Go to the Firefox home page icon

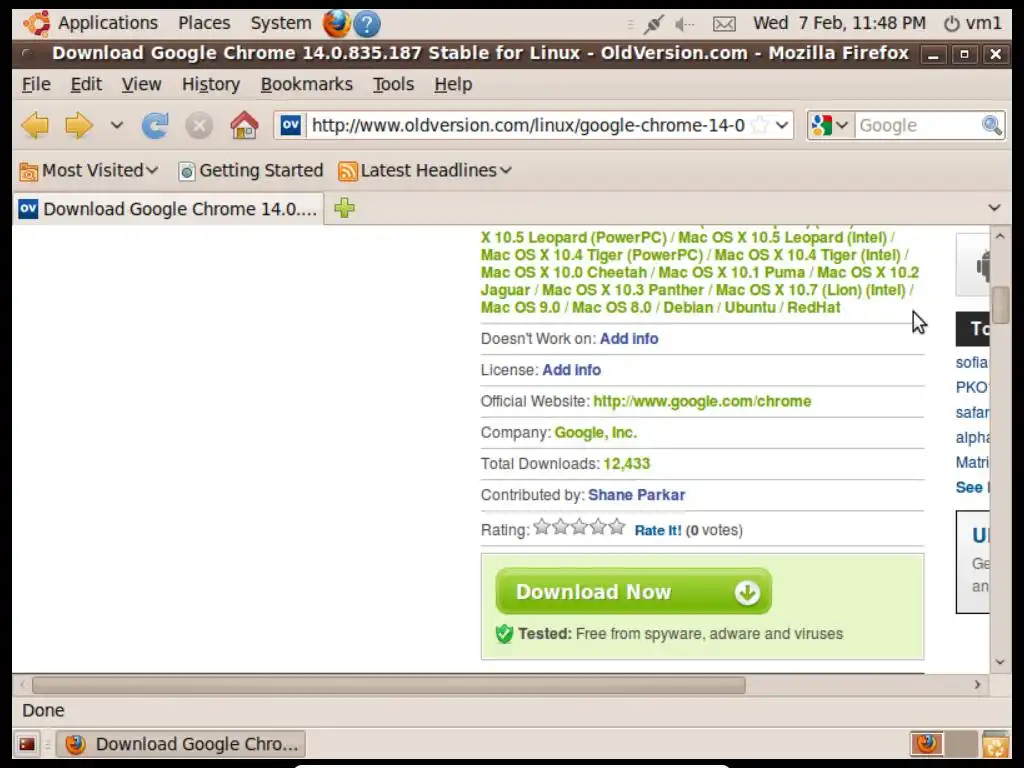click(x=244, y=125)
